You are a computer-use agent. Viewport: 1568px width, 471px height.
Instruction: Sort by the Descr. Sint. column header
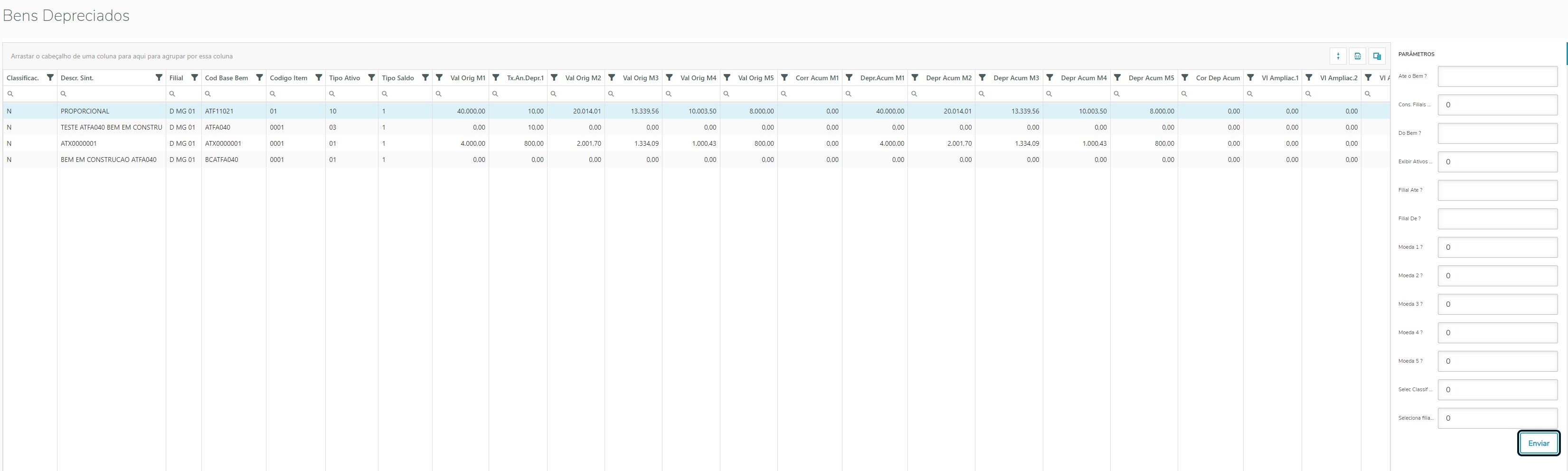77,78
